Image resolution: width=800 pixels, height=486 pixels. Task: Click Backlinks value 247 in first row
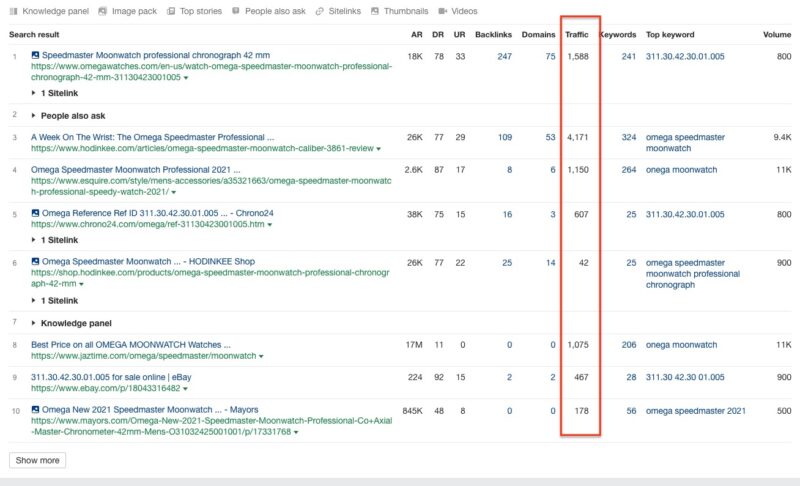505,57
